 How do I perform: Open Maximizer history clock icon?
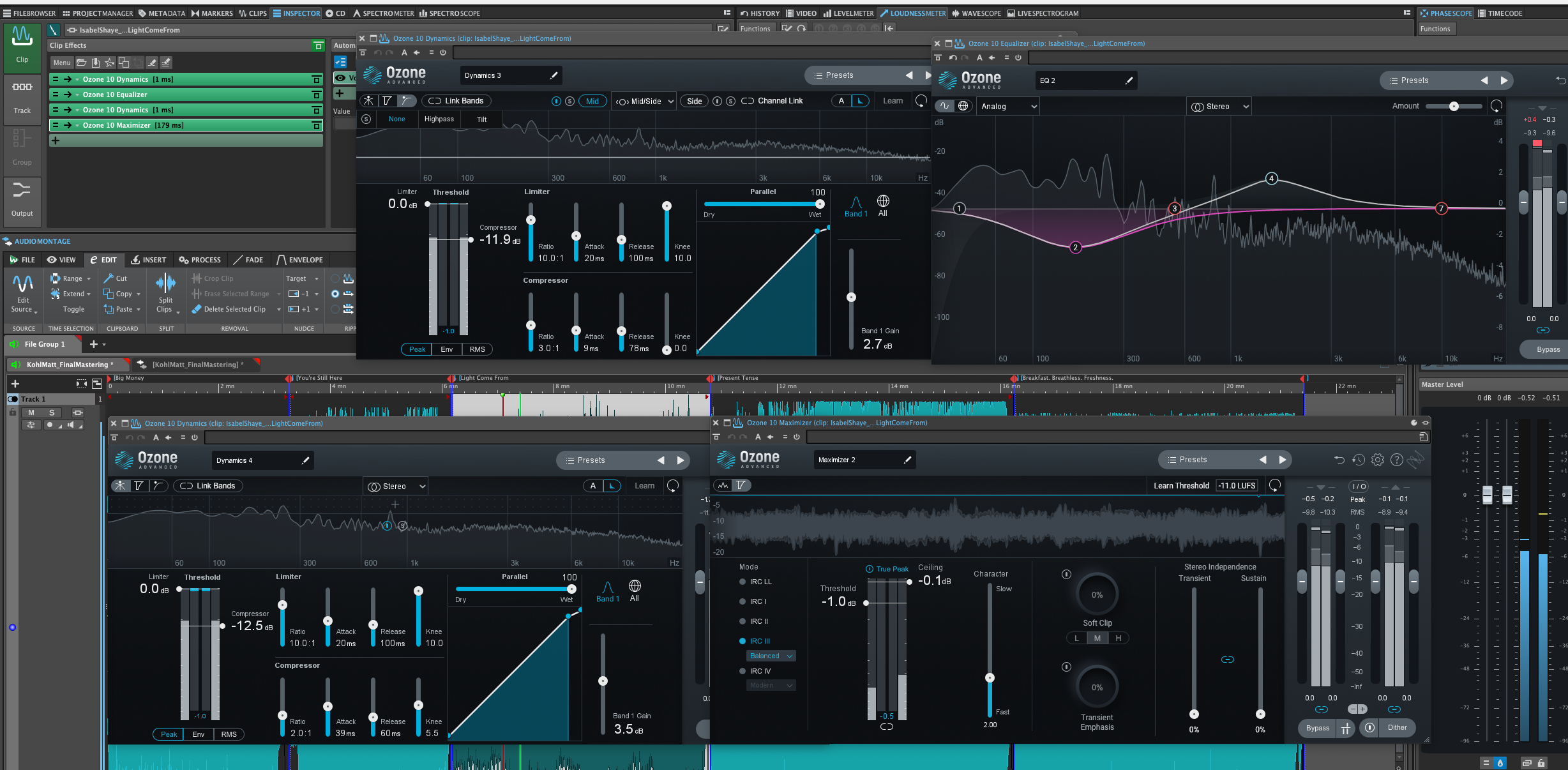[x=1359, y=460]
